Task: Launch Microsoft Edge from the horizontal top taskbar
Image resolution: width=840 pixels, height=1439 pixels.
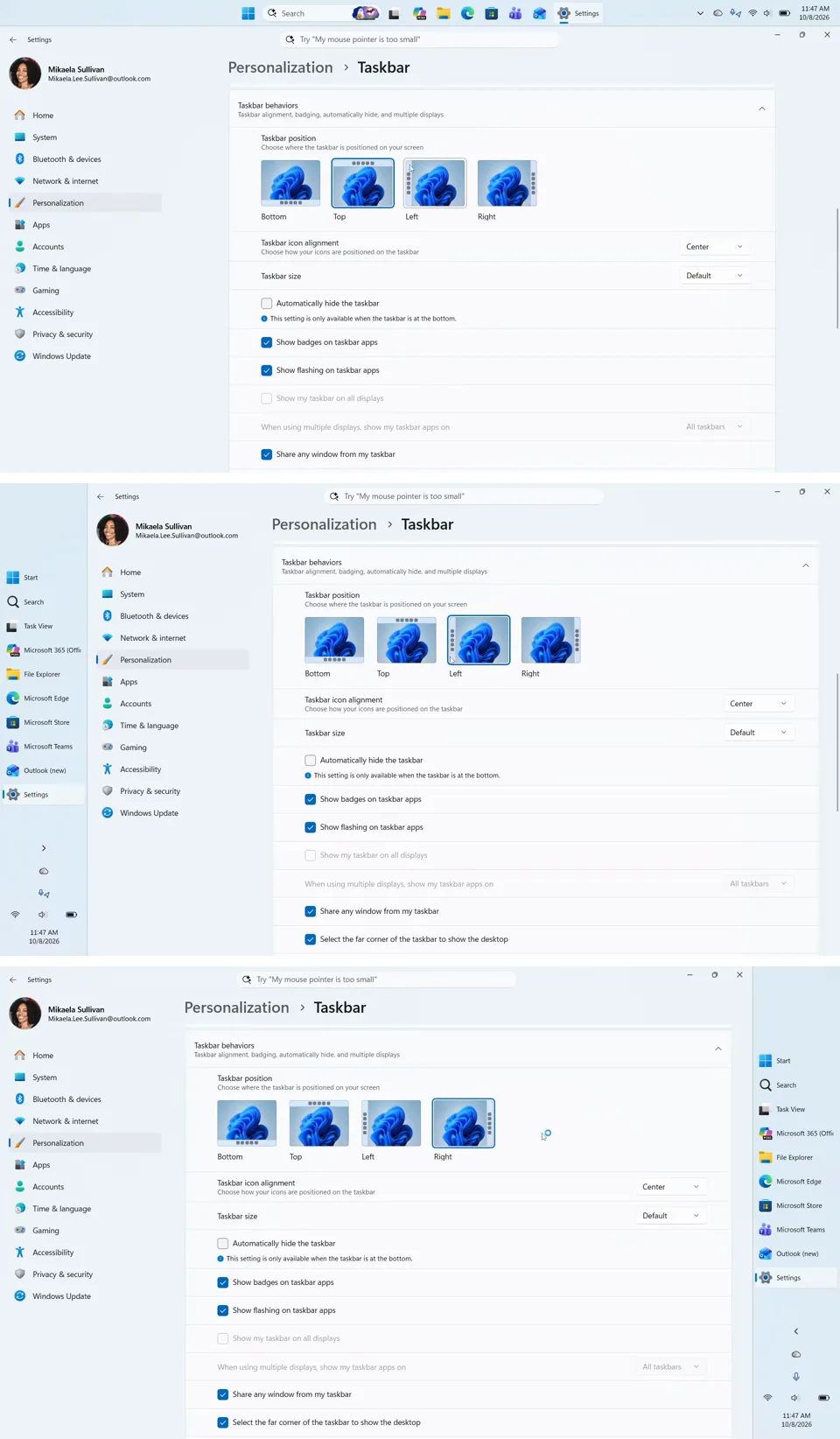Action: click(x=467, y=13)
